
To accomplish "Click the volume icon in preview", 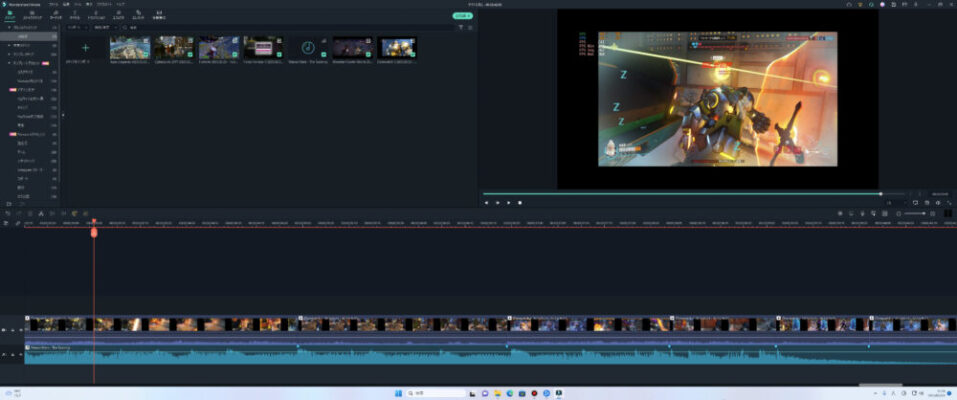I will click(938, 202).
